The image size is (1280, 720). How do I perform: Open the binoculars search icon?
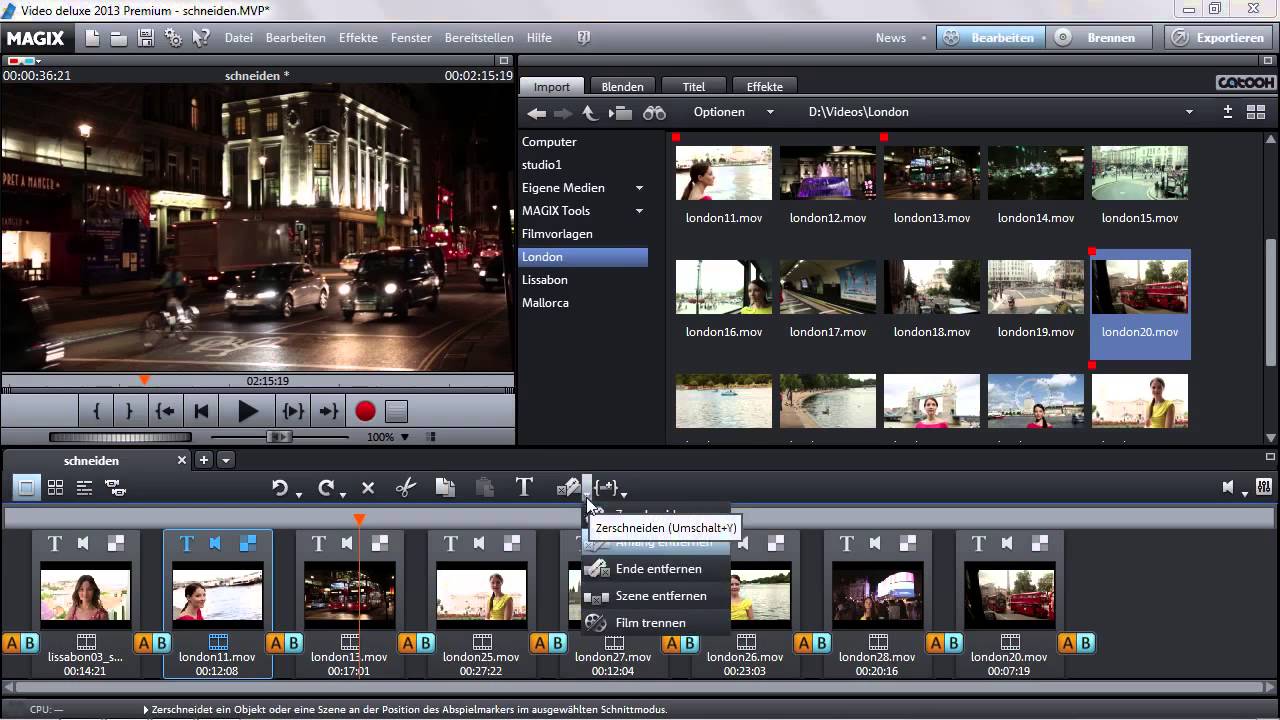coord(654,113)
